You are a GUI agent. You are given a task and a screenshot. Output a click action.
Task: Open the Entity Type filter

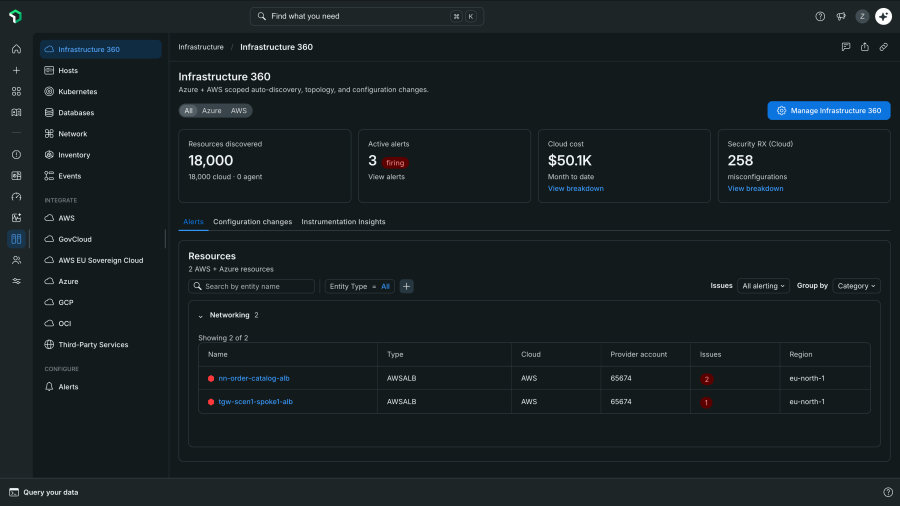359,286
